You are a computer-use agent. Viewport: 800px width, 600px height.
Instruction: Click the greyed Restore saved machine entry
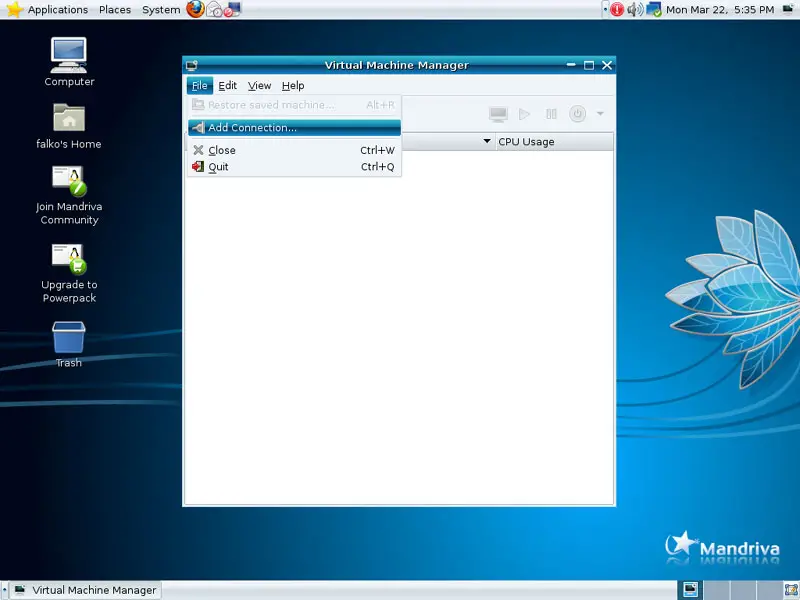coord(294,105)
